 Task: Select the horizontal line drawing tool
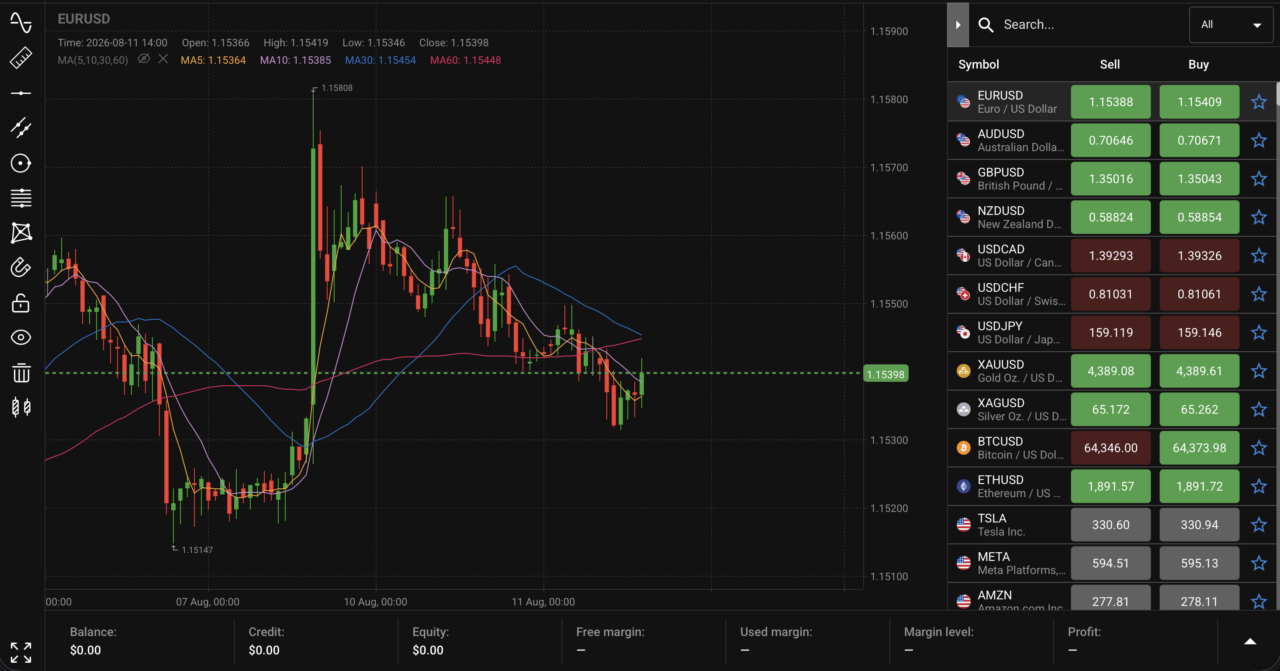pyautogui.click(x=21, y=93)
